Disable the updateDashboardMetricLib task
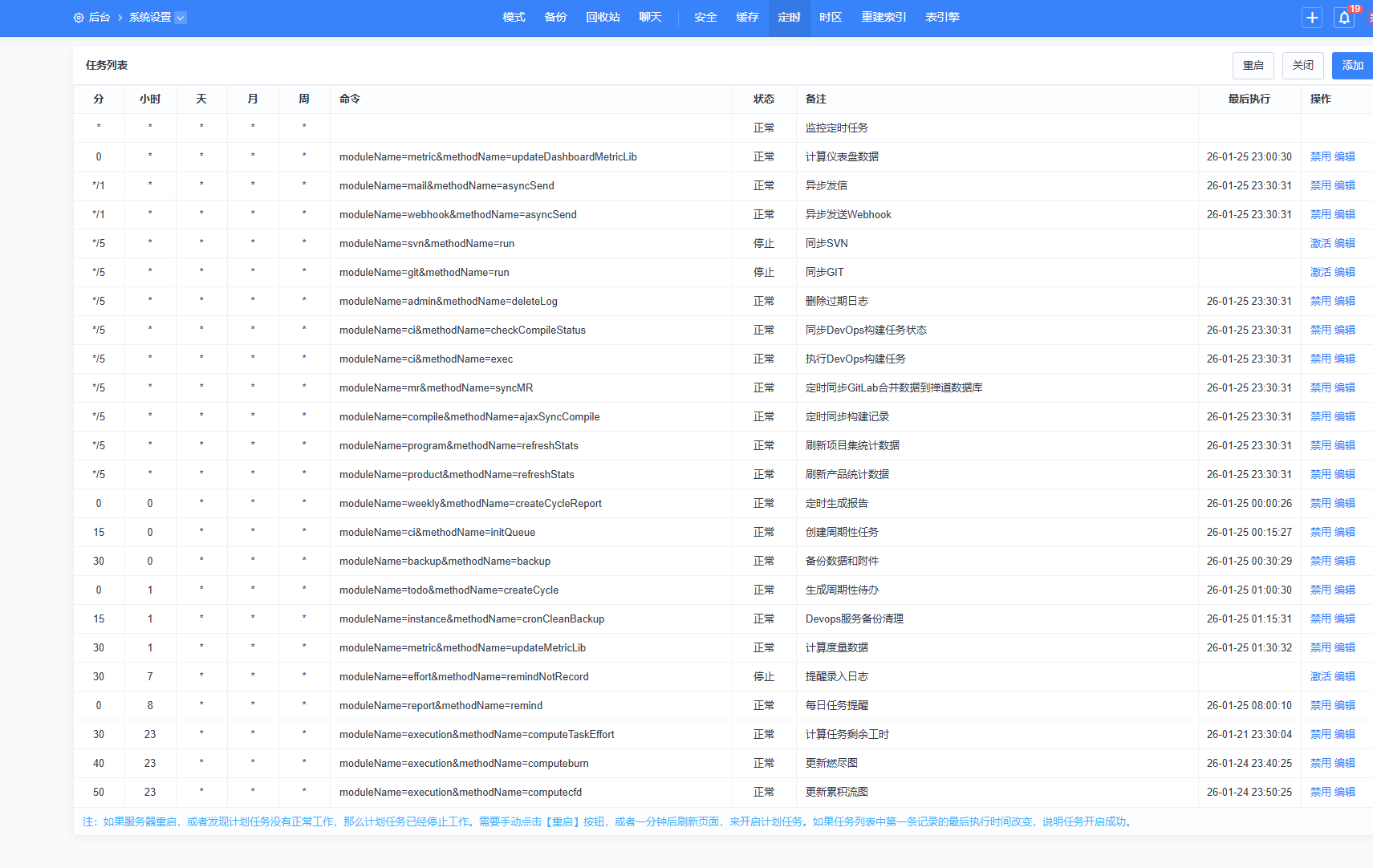This screenshot has width=1373, height=868. [1321, 157]
